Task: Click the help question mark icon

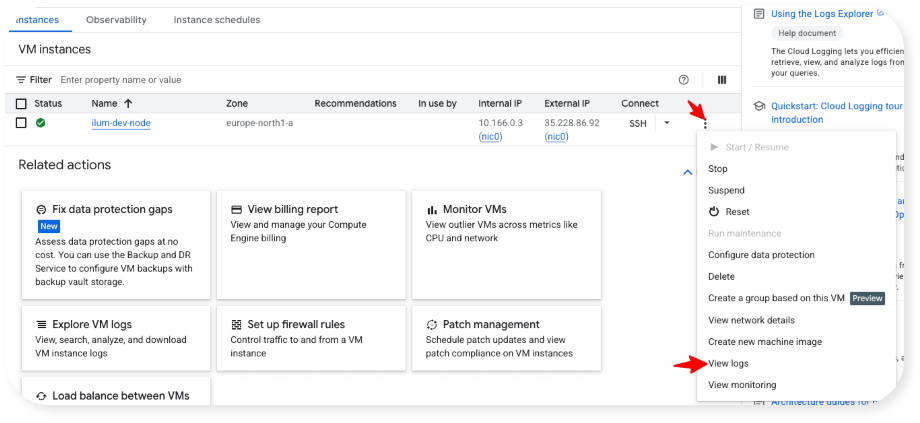Action: click(x=684, y=80)
